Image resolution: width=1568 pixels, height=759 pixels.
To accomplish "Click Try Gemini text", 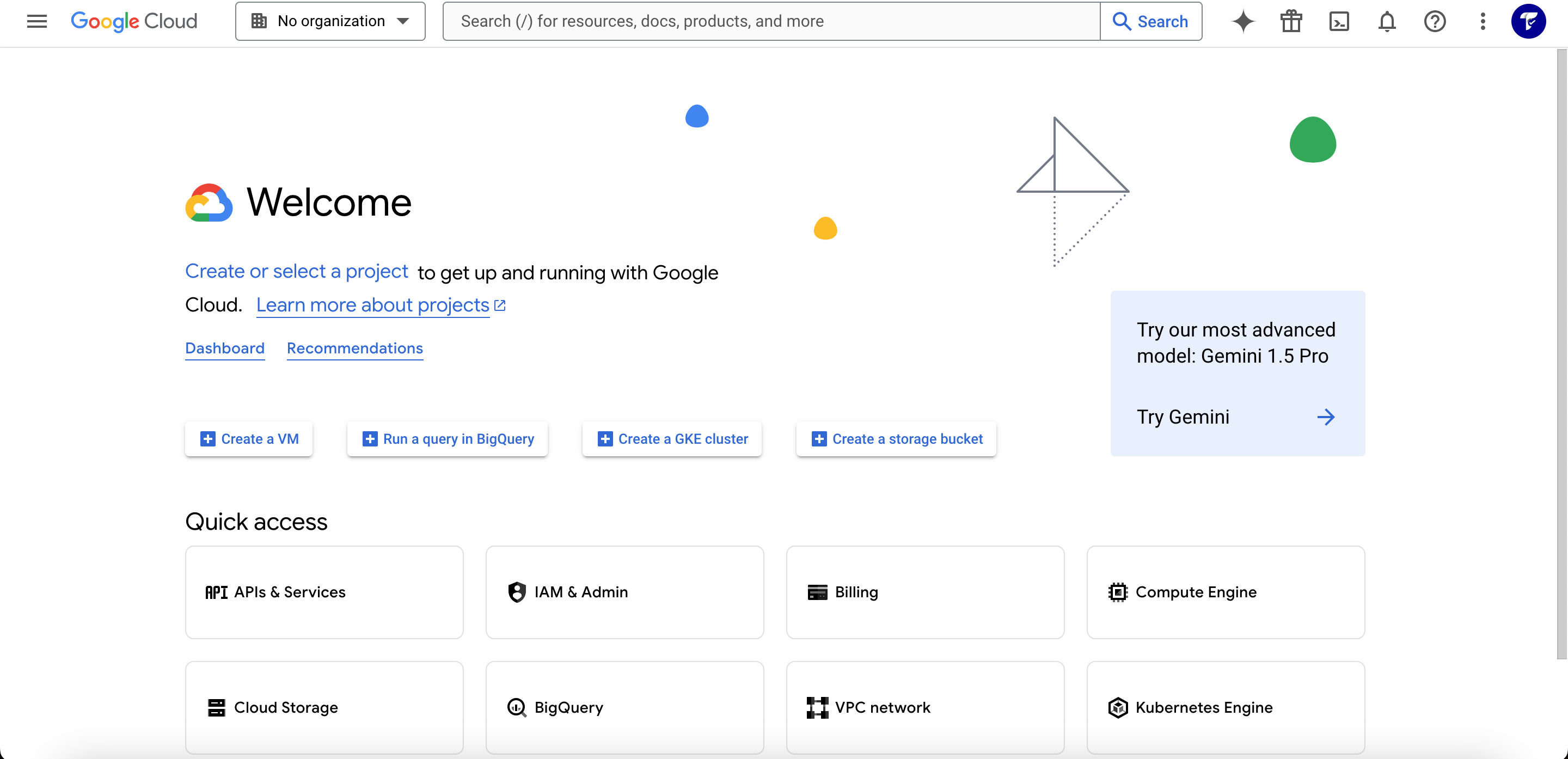I will point(1183,417).
